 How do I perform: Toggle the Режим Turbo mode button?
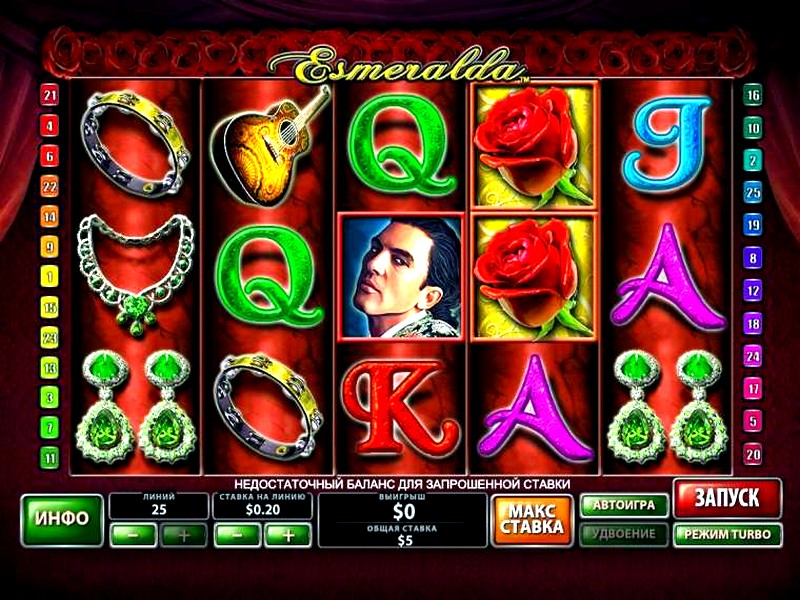point(728,535)
